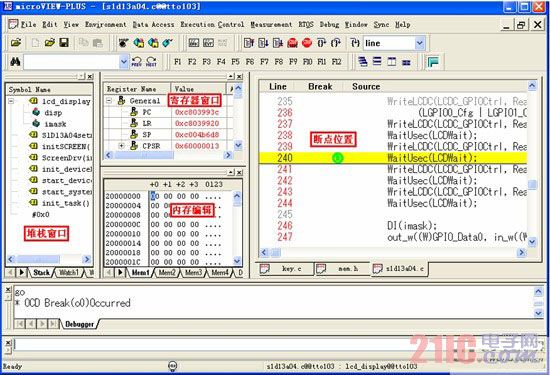This screenshot has height=375, width=550.
Task: Click the F12 toolbar button
Action: (x=336, y=62)
